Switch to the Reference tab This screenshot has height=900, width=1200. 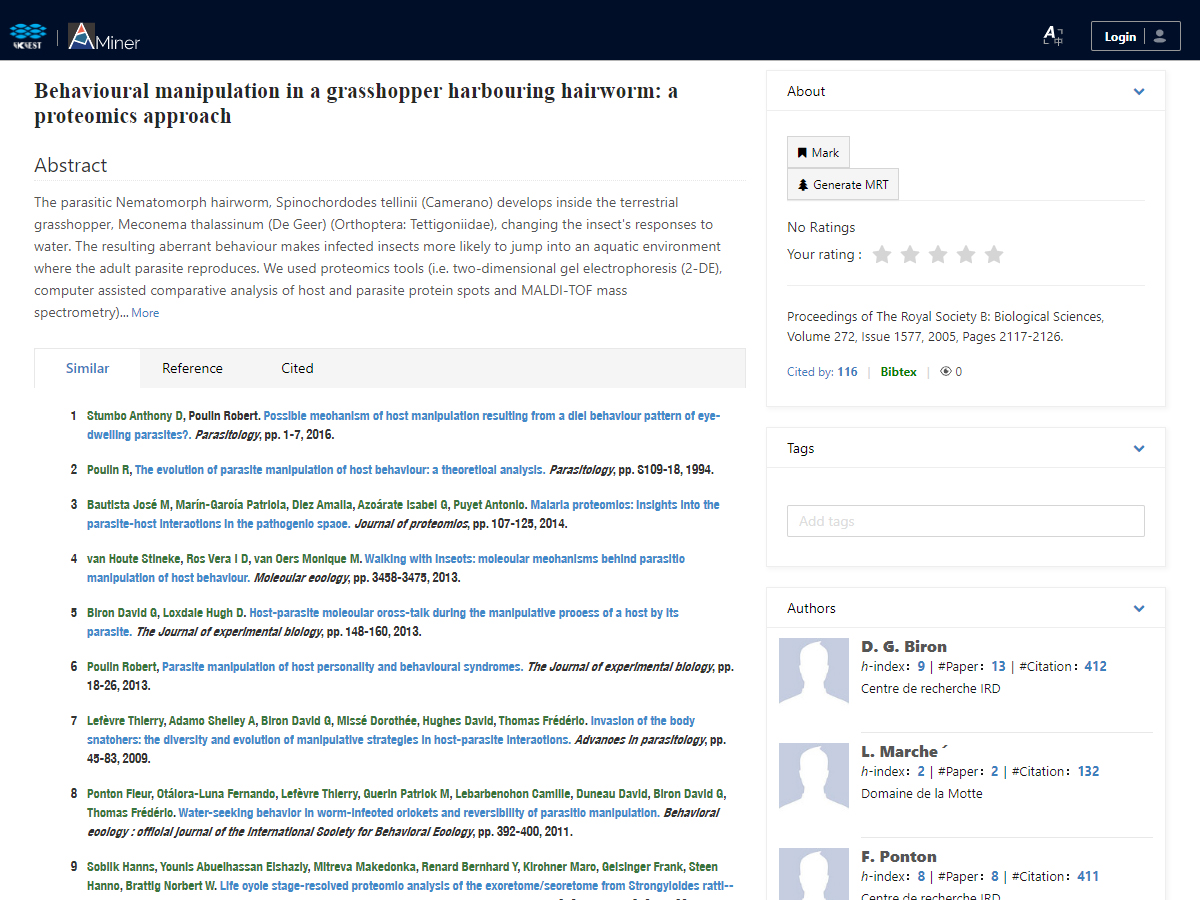tap(192, 368)
